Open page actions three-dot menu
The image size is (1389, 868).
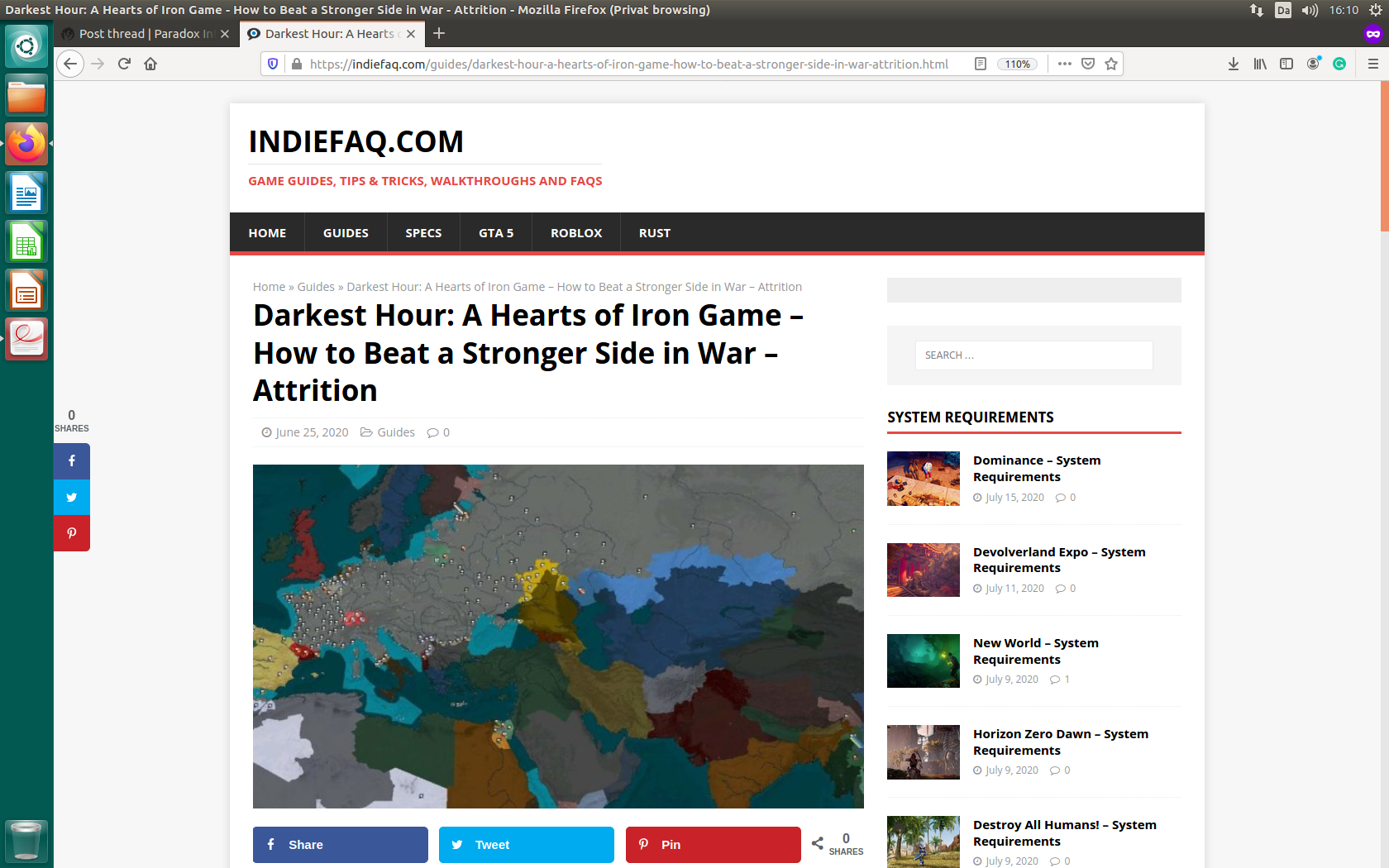tap(1065, 64)
